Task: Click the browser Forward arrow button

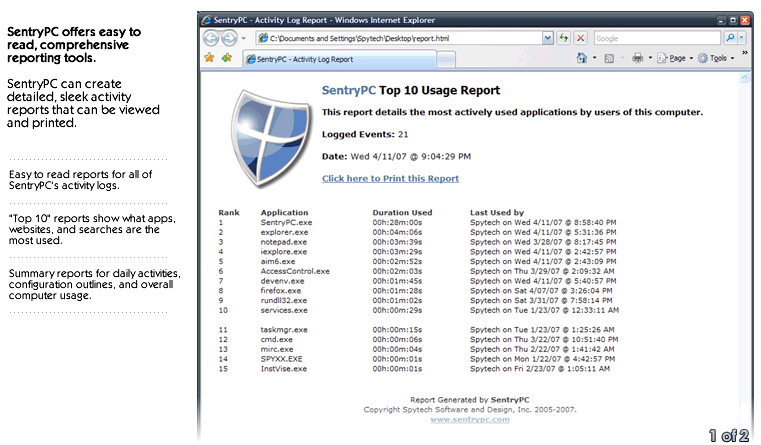Action: coord(229,38)
